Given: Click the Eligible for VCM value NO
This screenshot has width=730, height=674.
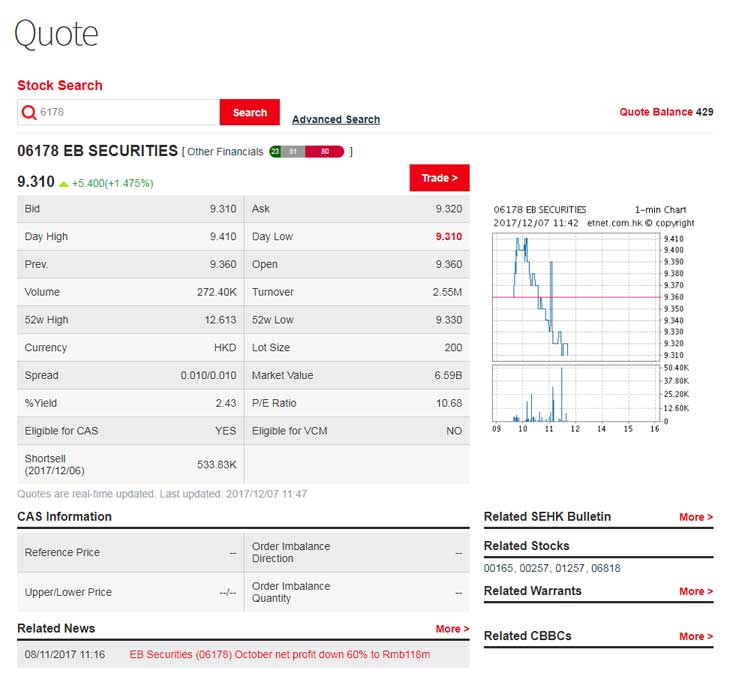Looking at the screenshot, I should point(454,431).
